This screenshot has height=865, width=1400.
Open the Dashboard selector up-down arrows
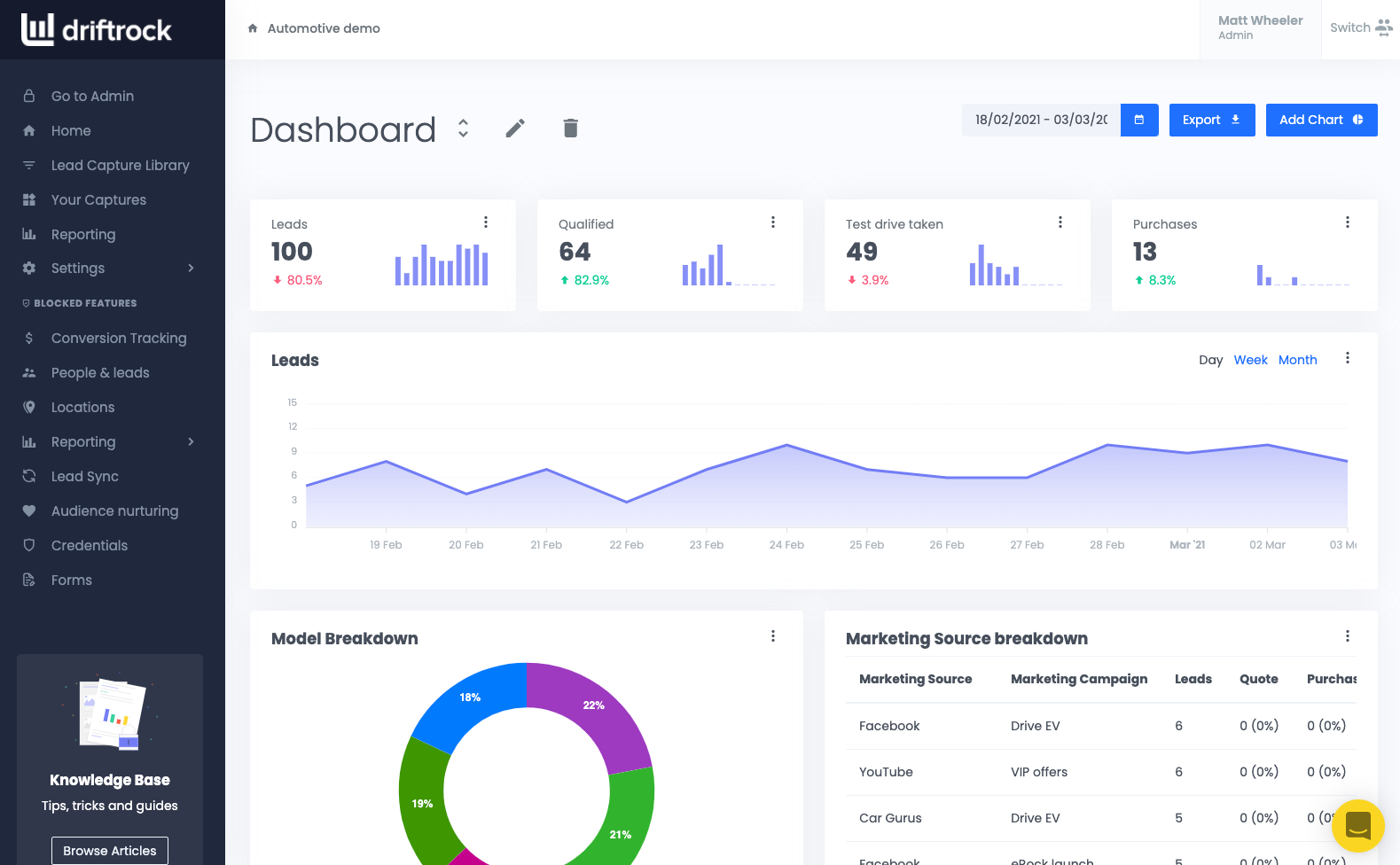463,129
